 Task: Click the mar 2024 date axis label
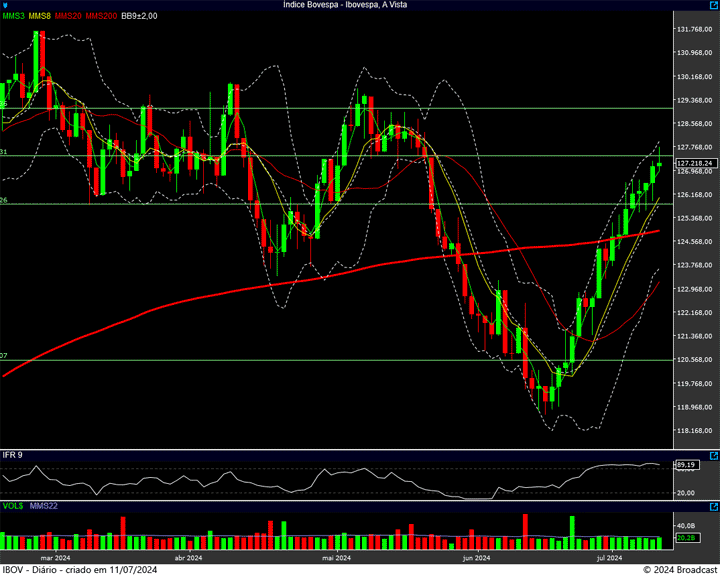(54, 558)
